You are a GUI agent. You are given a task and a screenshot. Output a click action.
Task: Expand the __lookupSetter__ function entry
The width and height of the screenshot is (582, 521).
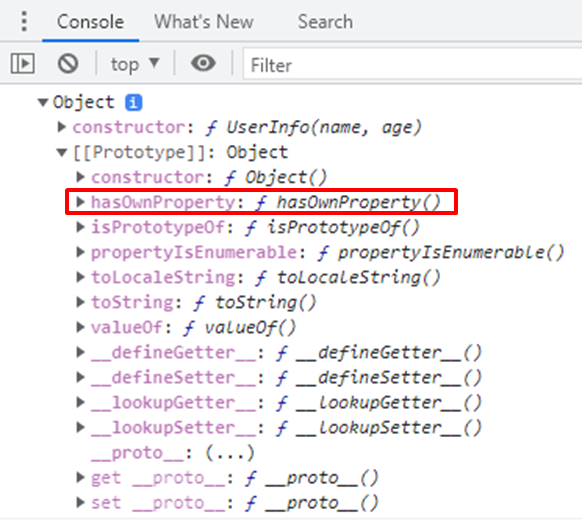[80, 427]
